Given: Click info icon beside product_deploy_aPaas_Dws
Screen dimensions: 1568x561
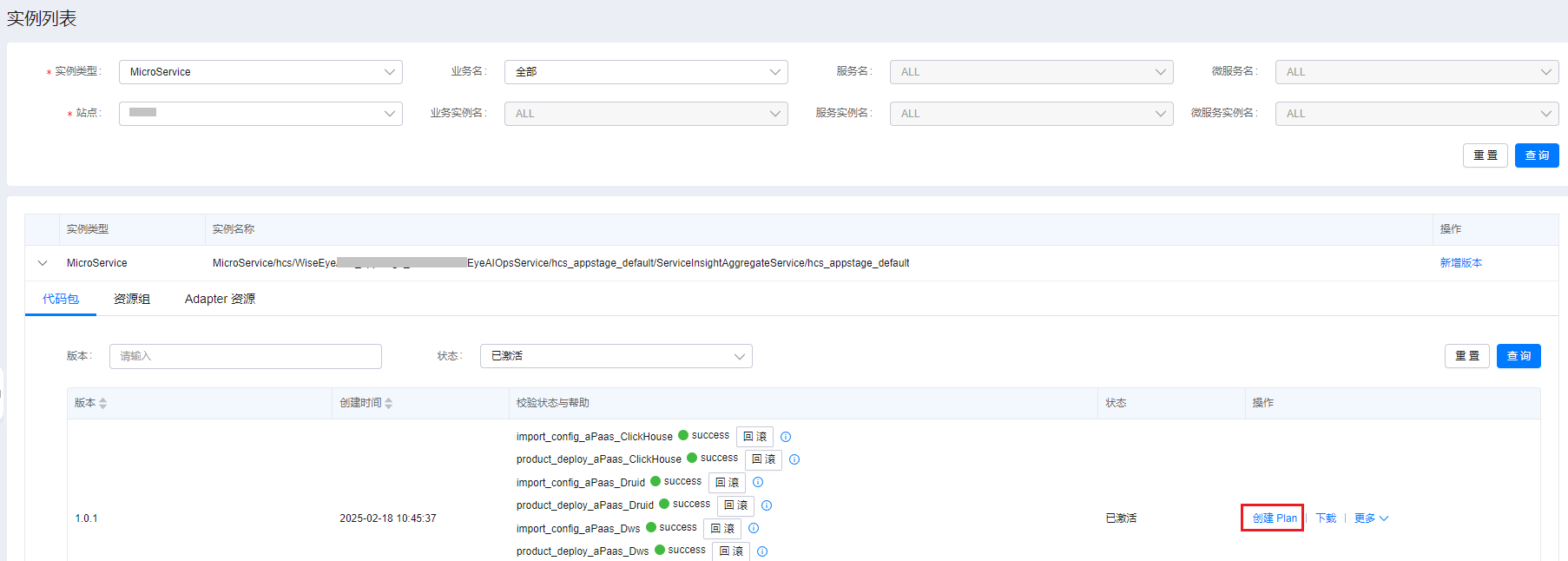Looking at the screenshot, I should pyautogui.click(x=762, y=551).
